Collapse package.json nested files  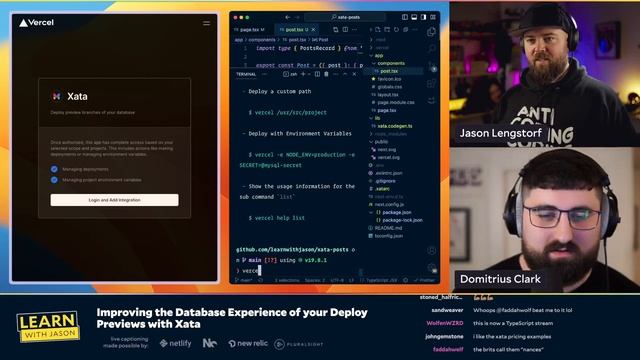371,212
